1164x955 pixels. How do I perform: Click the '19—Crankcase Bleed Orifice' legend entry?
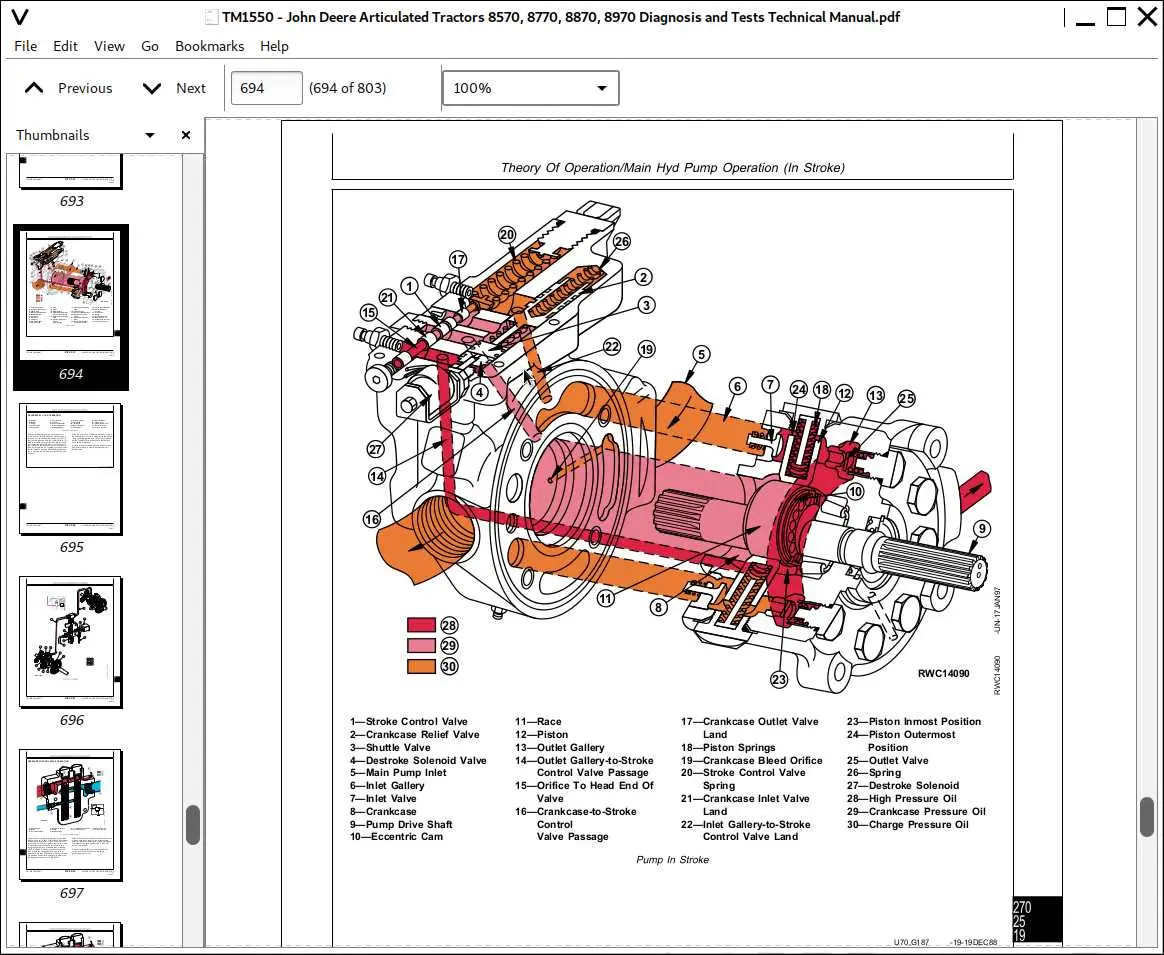(751, 760)
